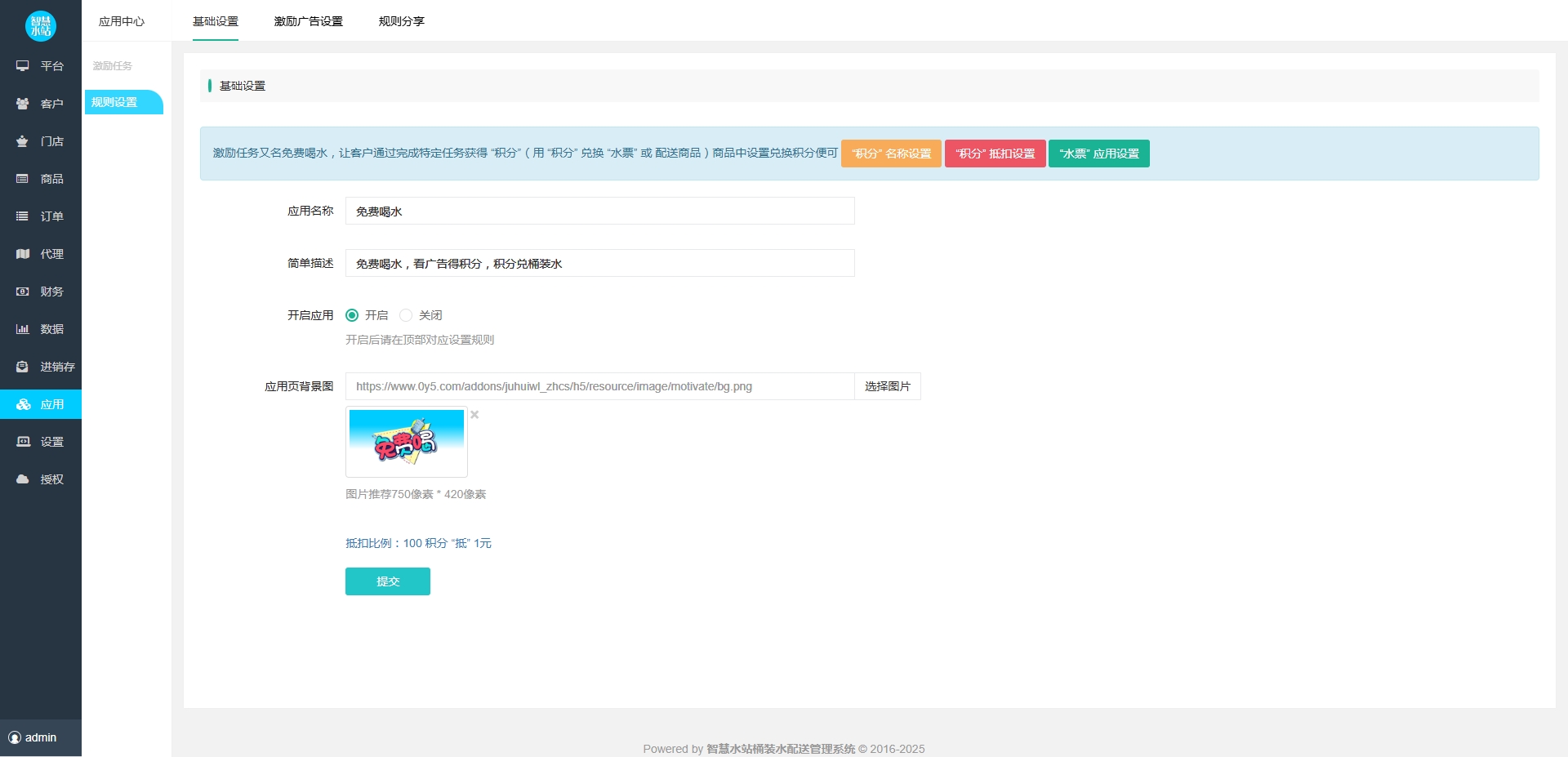This screenshot has width=1568, height=757.
Task: Open the 规则分享 tab
Action: (x=400, y=21)
